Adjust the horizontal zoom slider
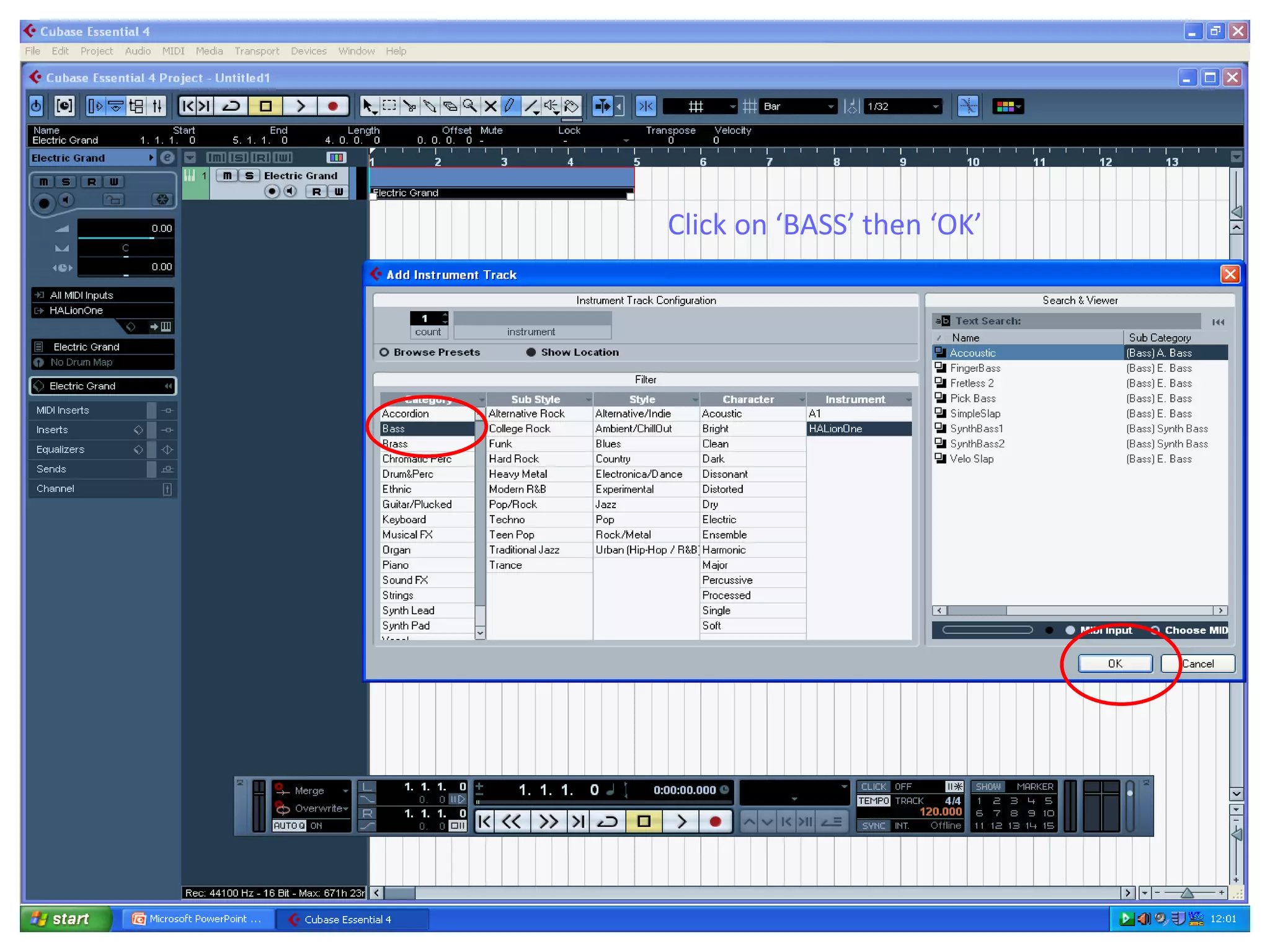The image size is (1270, 952). [1188, 893]
